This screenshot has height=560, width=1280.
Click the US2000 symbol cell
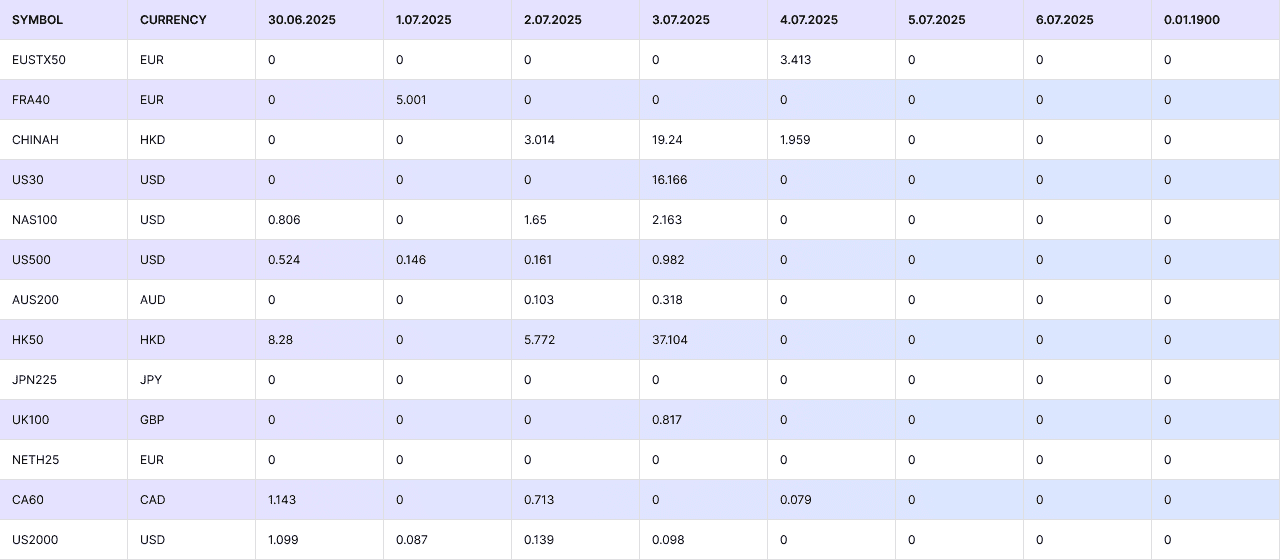pos(64,540)
